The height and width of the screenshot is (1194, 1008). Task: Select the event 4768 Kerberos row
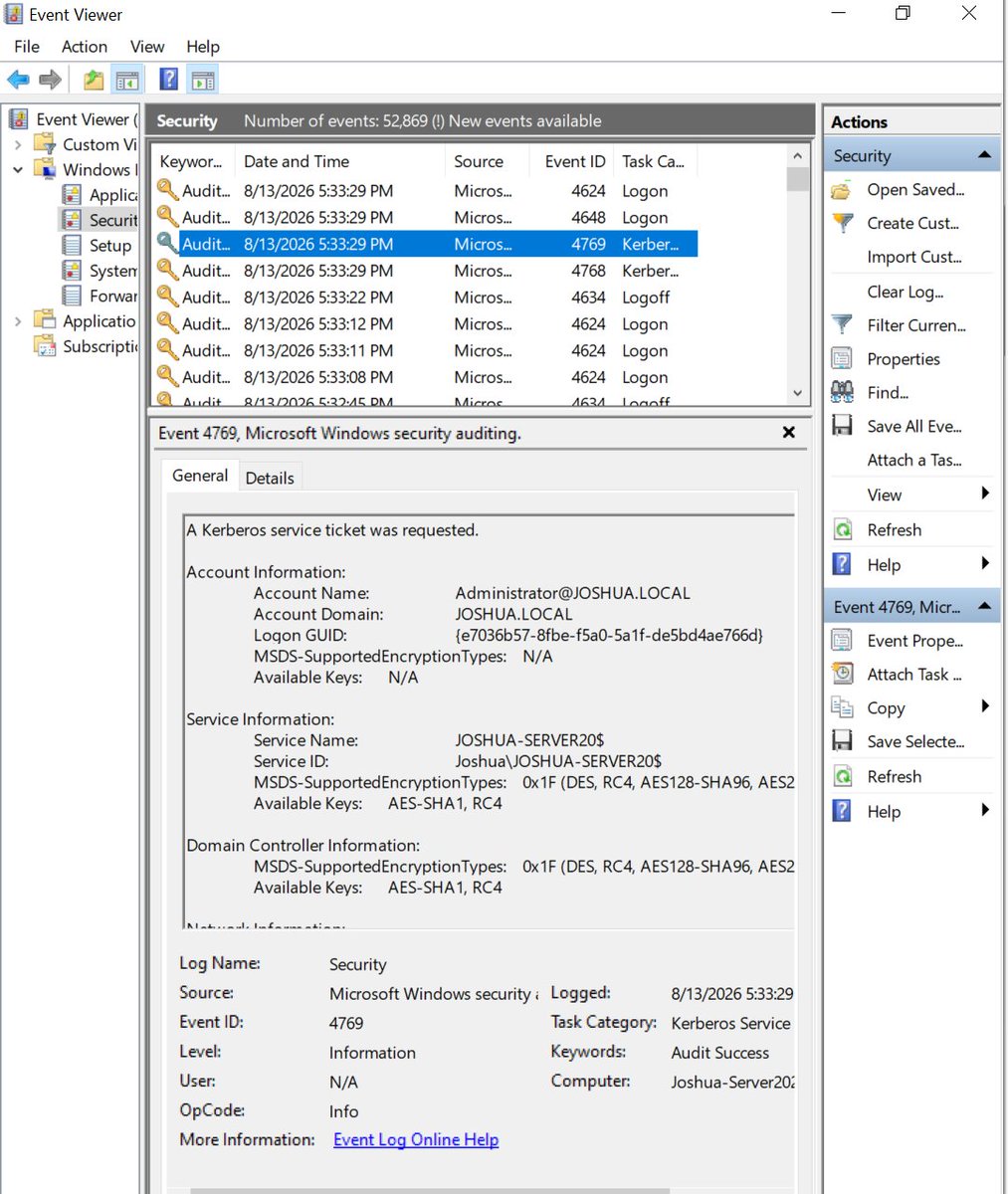(x=426, y=271)
